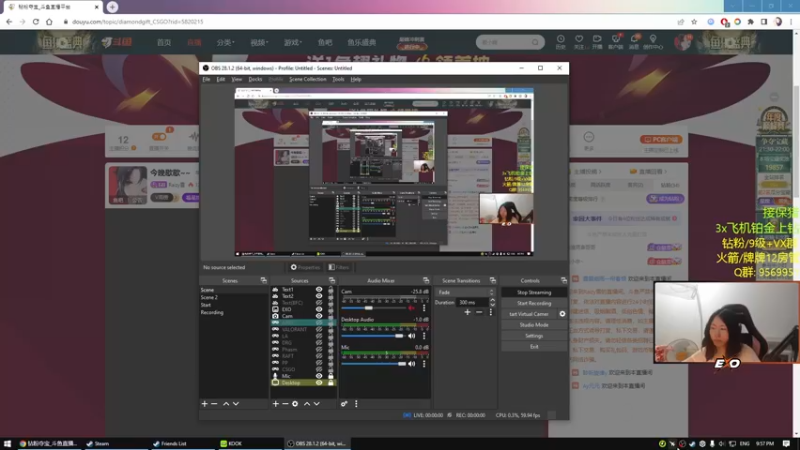Unmute the Cam audio channel

click(x=412, y=308)
